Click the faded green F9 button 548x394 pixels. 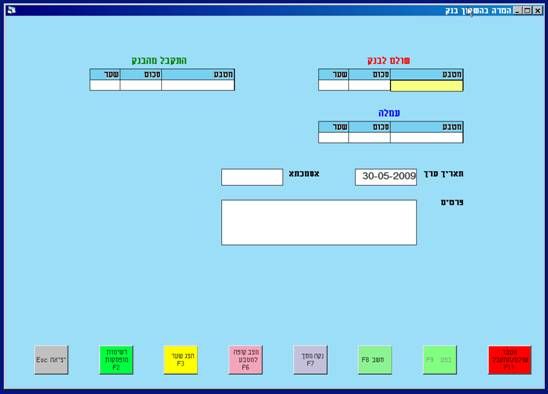pos(440,360)
